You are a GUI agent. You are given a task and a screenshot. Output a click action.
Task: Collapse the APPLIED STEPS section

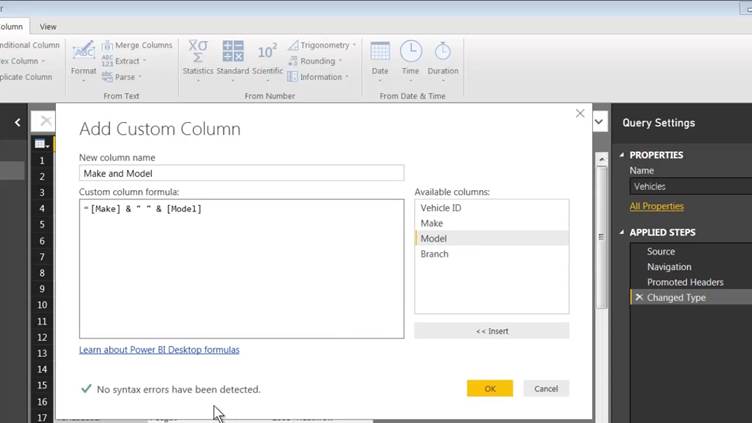(x=622, y=232)
